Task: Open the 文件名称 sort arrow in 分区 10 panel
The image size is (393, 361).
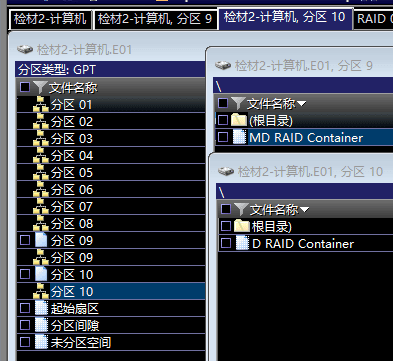Action: click(304, 210)
